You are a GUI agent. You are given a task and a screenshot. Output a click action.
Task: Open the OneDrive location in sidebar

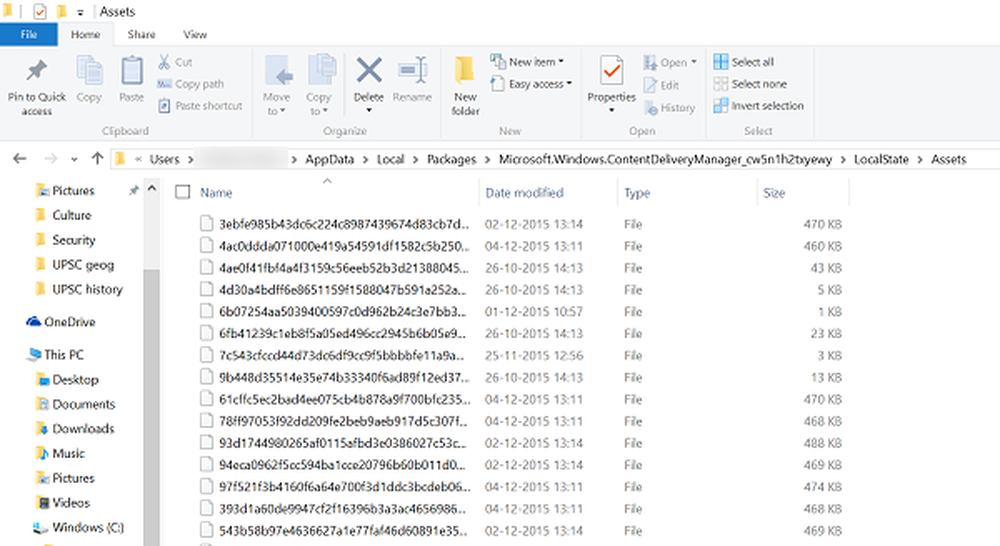coord(68,322)
